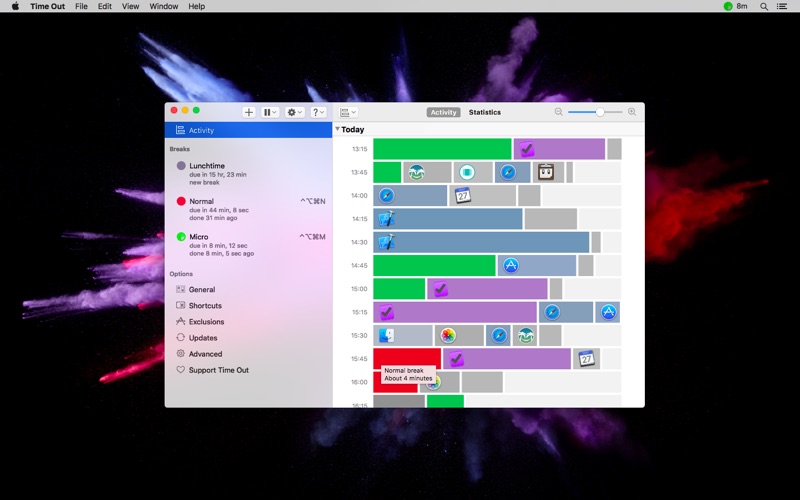
Task: Open the timeline view mode dropdown
Action: point(348,112)
